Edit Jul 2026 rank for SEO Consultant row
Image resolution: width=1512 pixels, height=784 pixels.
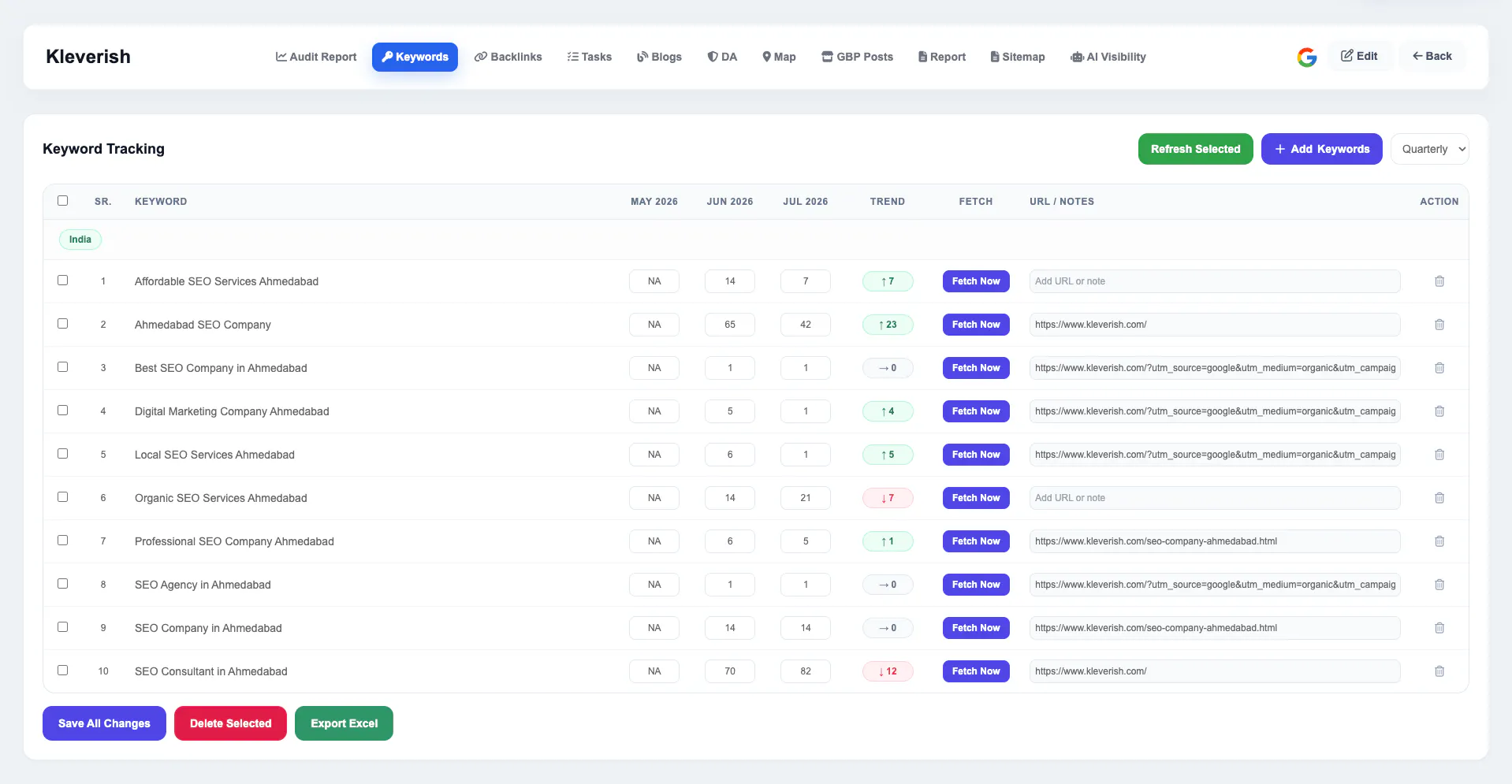click(x=806, y=671)
